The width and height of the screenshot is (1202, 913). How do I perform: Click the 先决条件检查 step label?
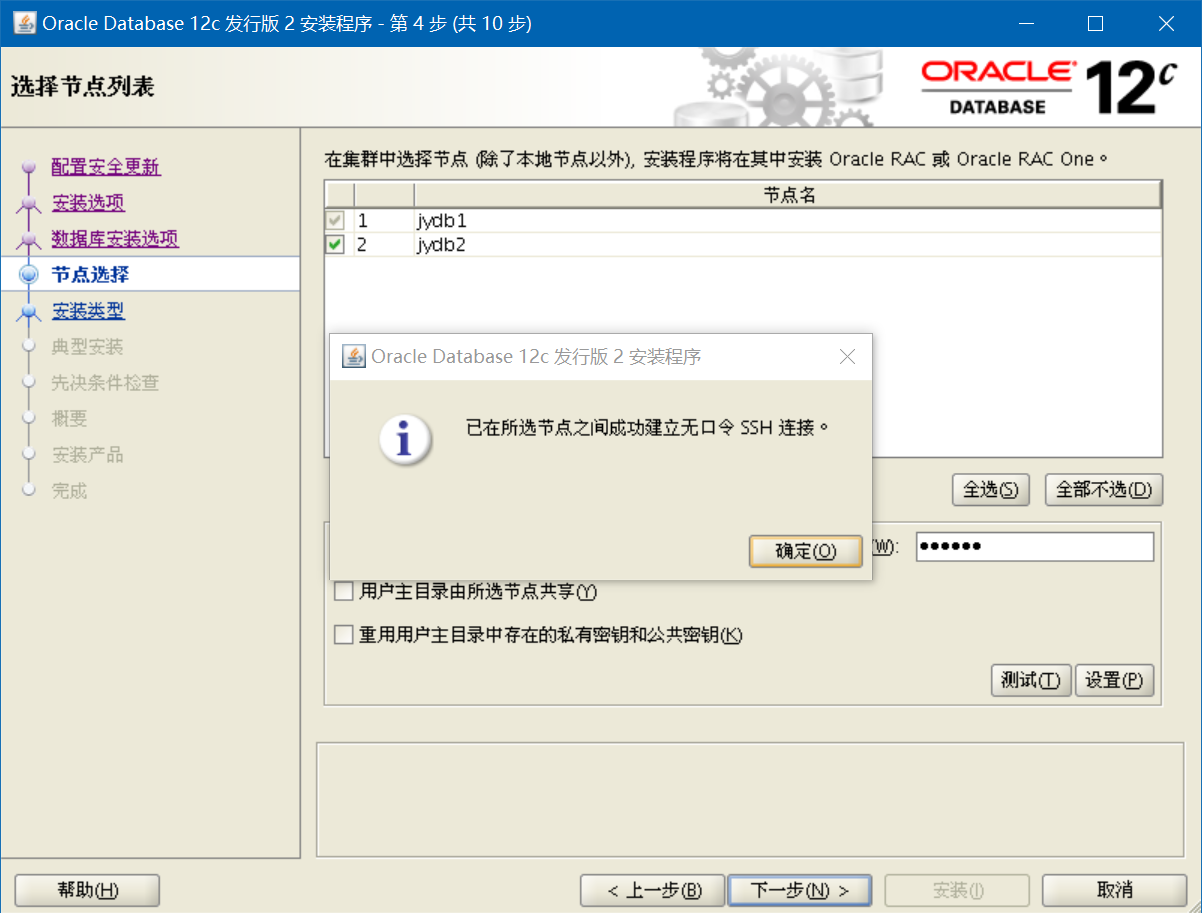tap(105, 383)
